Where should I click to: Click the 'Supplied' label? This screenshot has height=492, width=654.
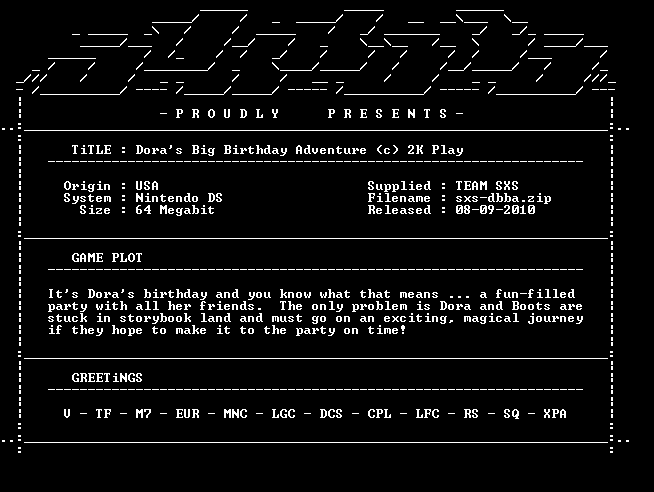[x=399, y=186]
